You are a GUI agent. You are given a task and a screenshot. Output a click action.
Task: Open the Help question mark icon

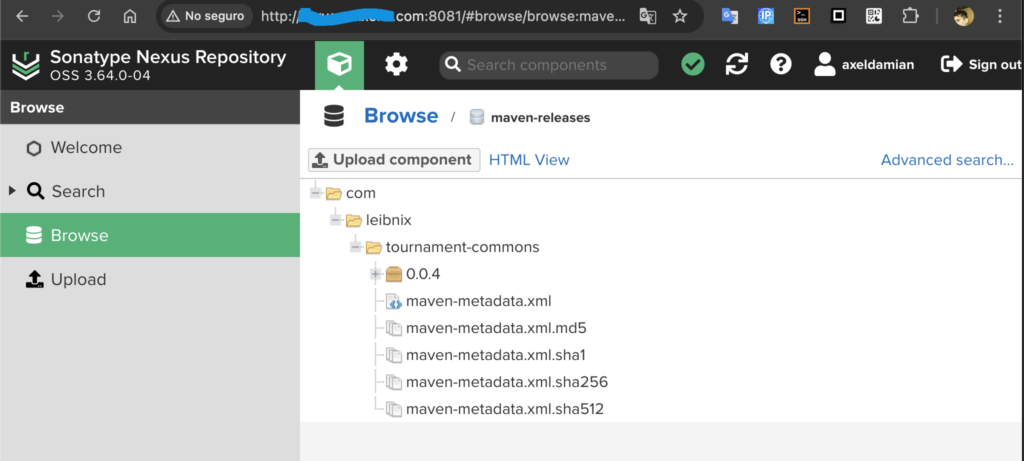(781, 65)
